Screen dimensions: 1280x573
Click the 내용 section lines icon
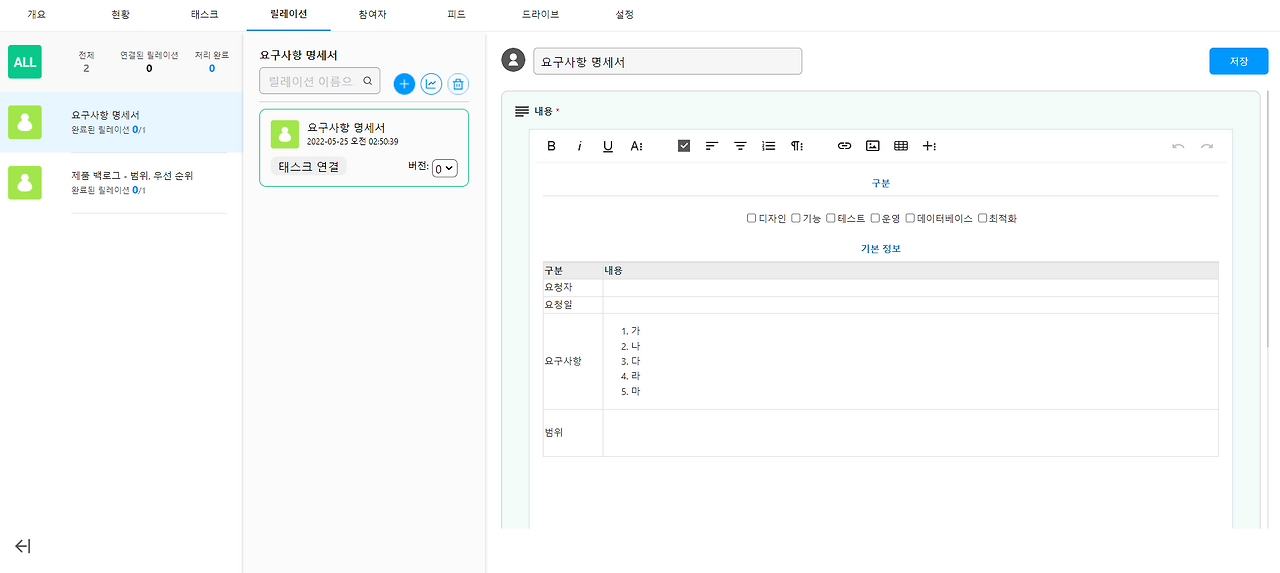pyautogui.click(x=522, y=111)
